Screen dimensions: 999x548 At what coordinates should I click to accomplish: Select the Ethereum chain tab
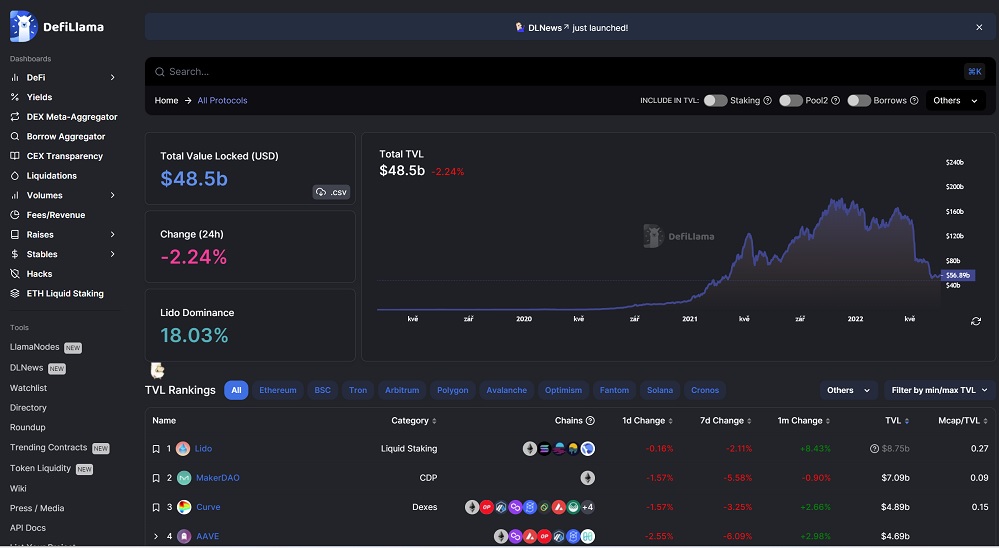pyautogui.click(x=278, y=390)
